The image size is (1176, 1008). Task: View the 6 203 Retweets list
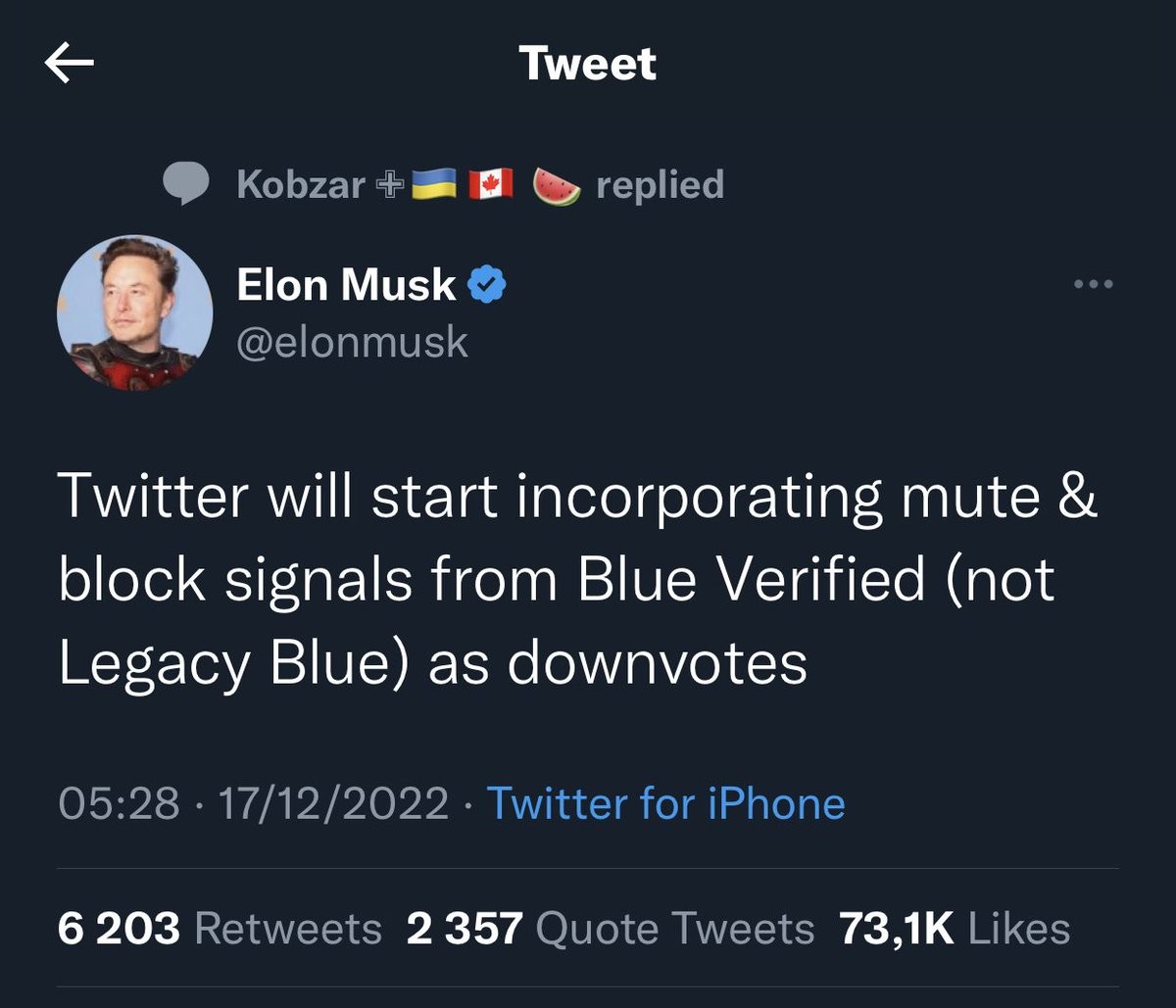(220, 928)
